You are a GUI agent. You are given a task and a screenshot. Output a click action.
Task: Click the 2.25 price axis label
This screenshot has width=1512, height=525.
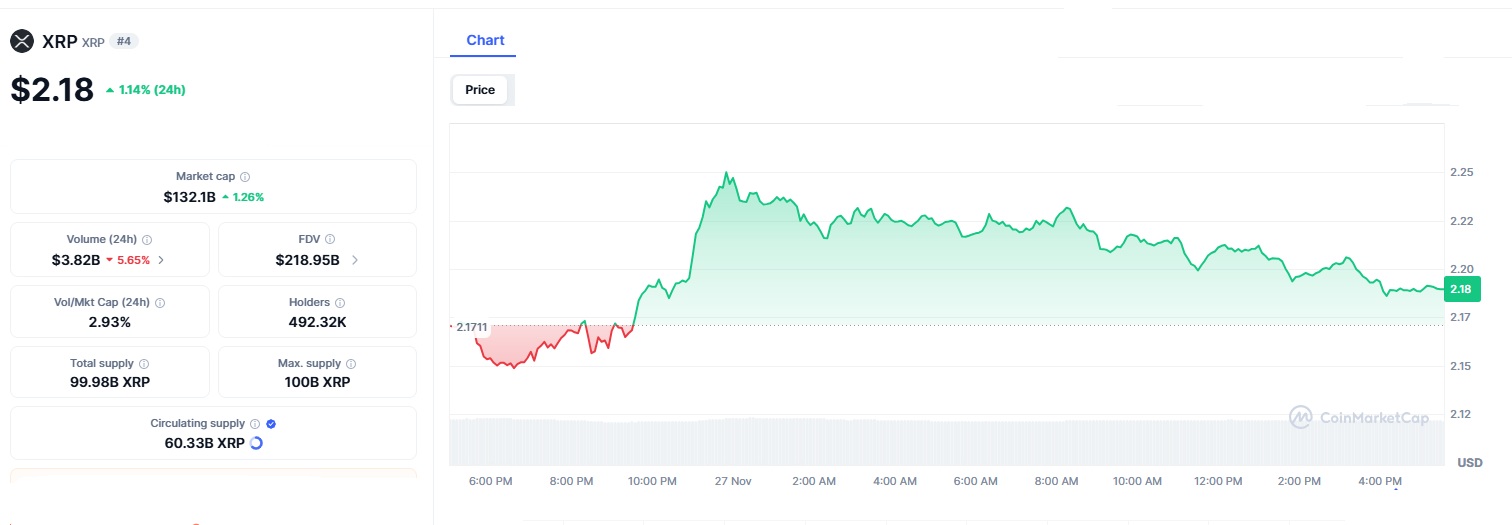tap(1461, 172)
